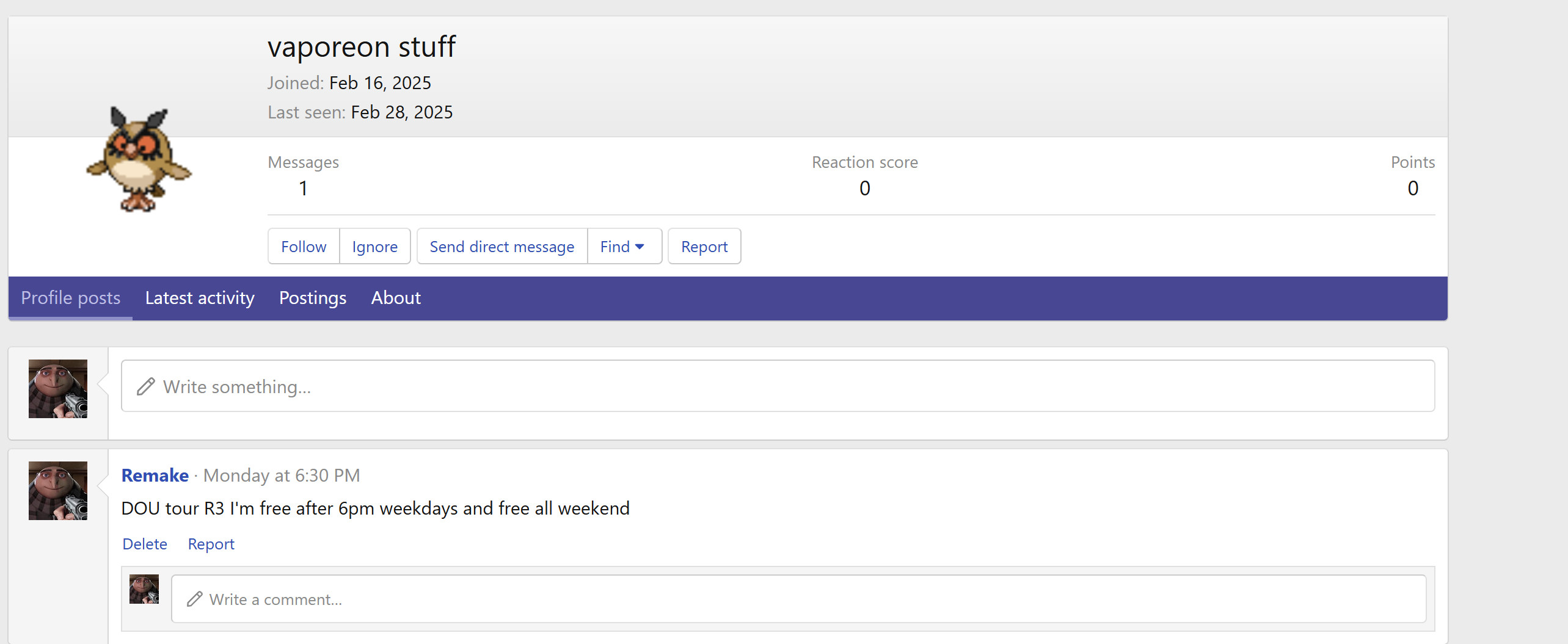Click the small avatar beside the comment box
The width and height of the screenshot is (1568, 644).
click(x=144, y=589)
